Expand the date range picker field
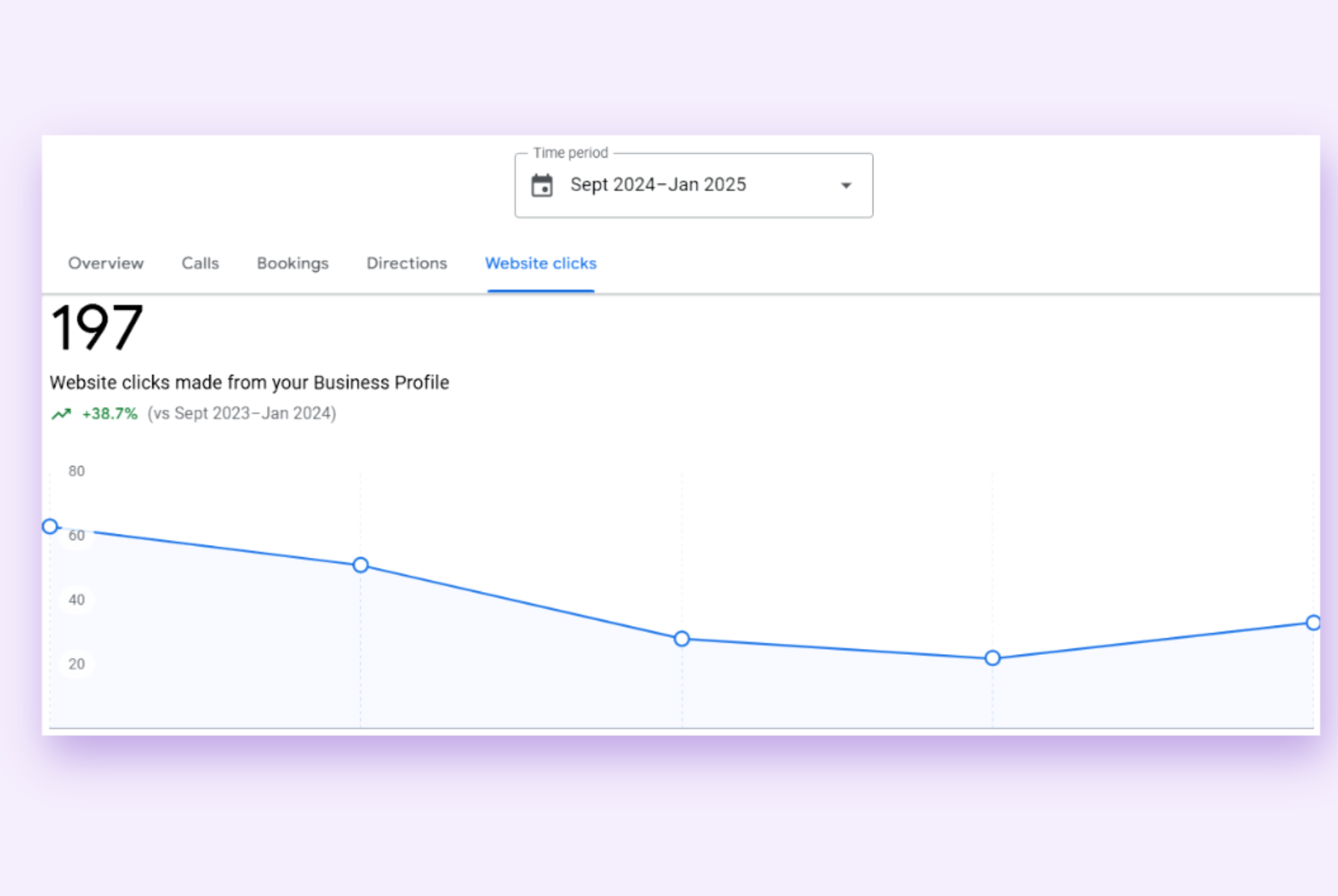Screen dimensions: 1338x896 (x=693, y=184)
